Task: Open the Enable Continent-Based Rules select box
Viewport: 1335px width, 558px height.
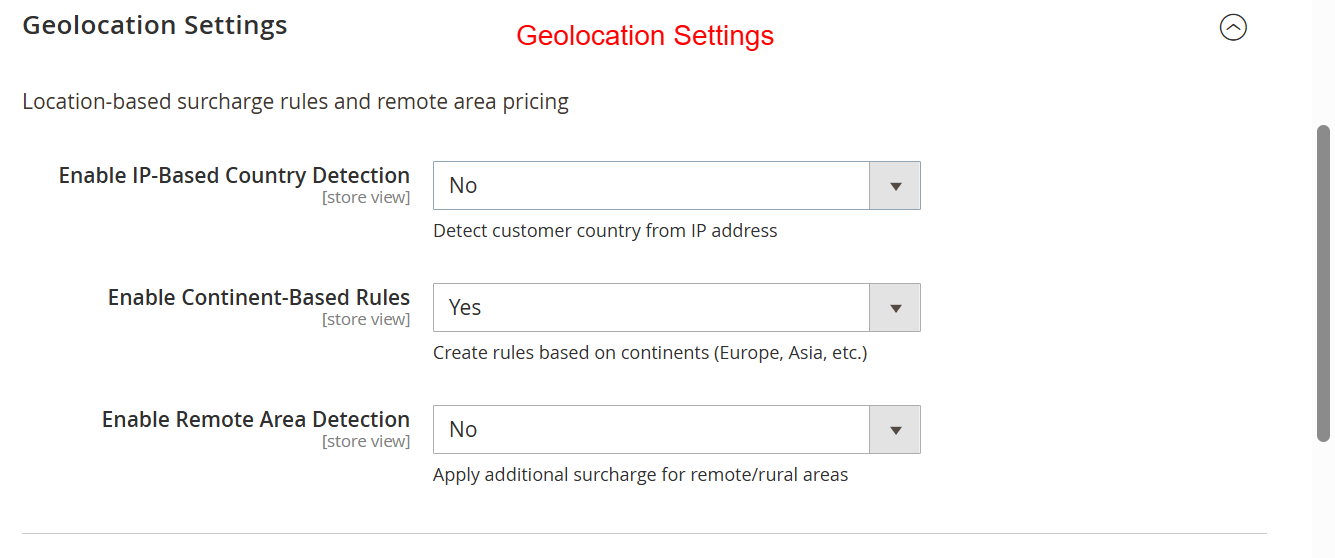Action: point(652,308)
